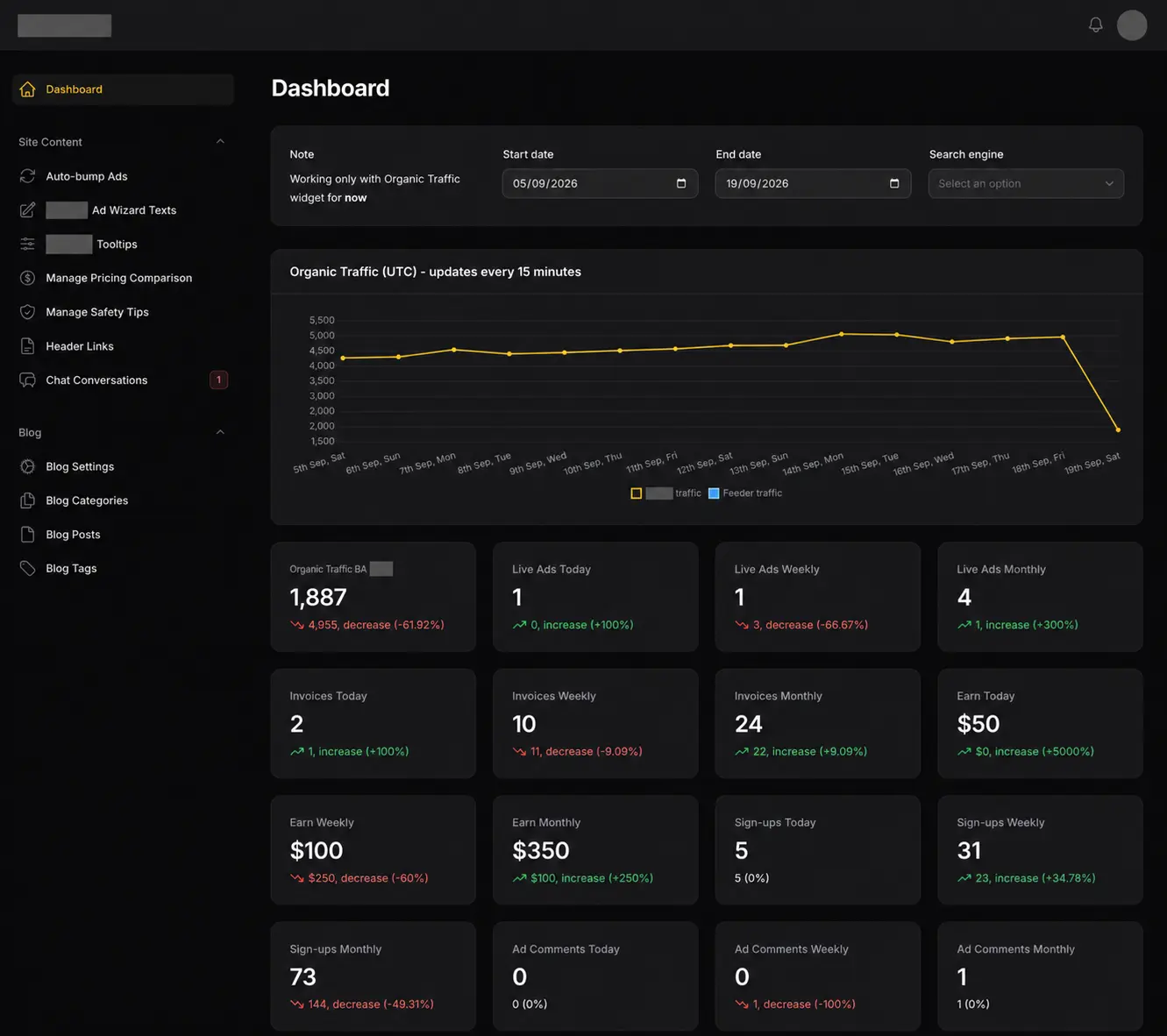Click the Earn Weekly value $100

317,850
